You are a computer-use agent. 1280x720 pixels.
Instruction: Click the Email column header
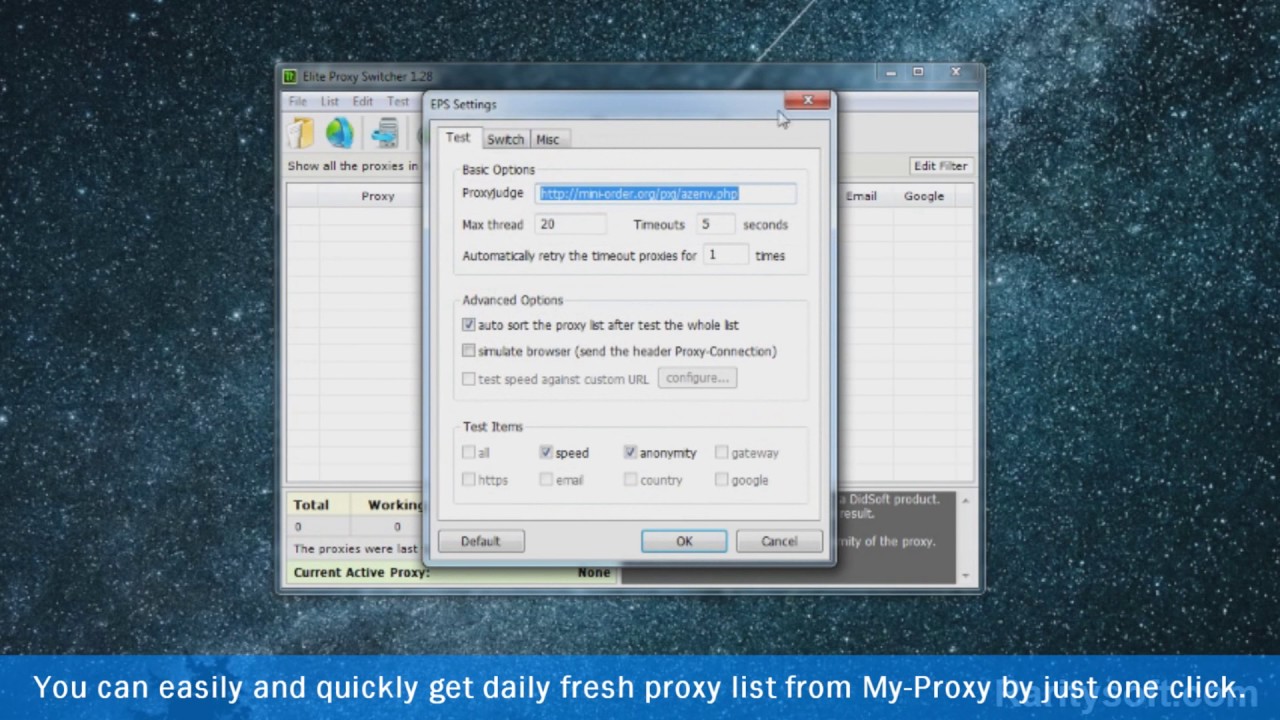tap(861, 196)
